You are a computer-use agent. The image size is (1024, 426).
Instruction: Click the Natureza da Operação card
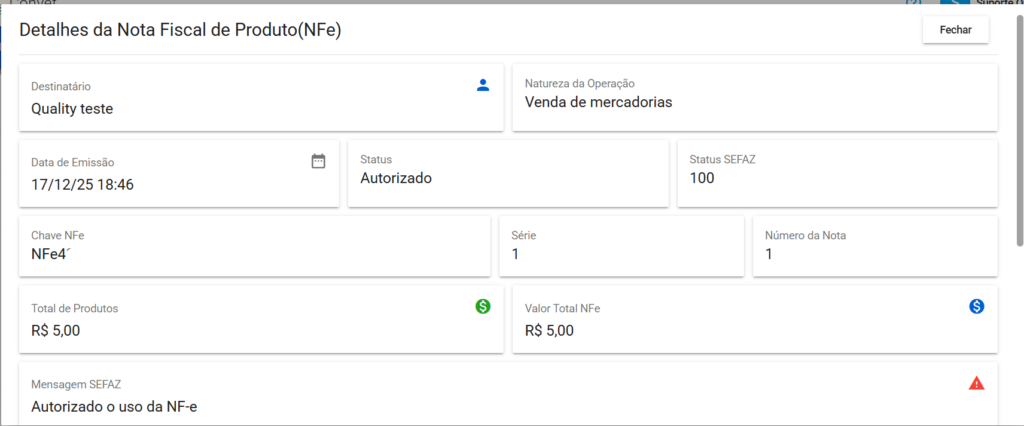[754, 97]
